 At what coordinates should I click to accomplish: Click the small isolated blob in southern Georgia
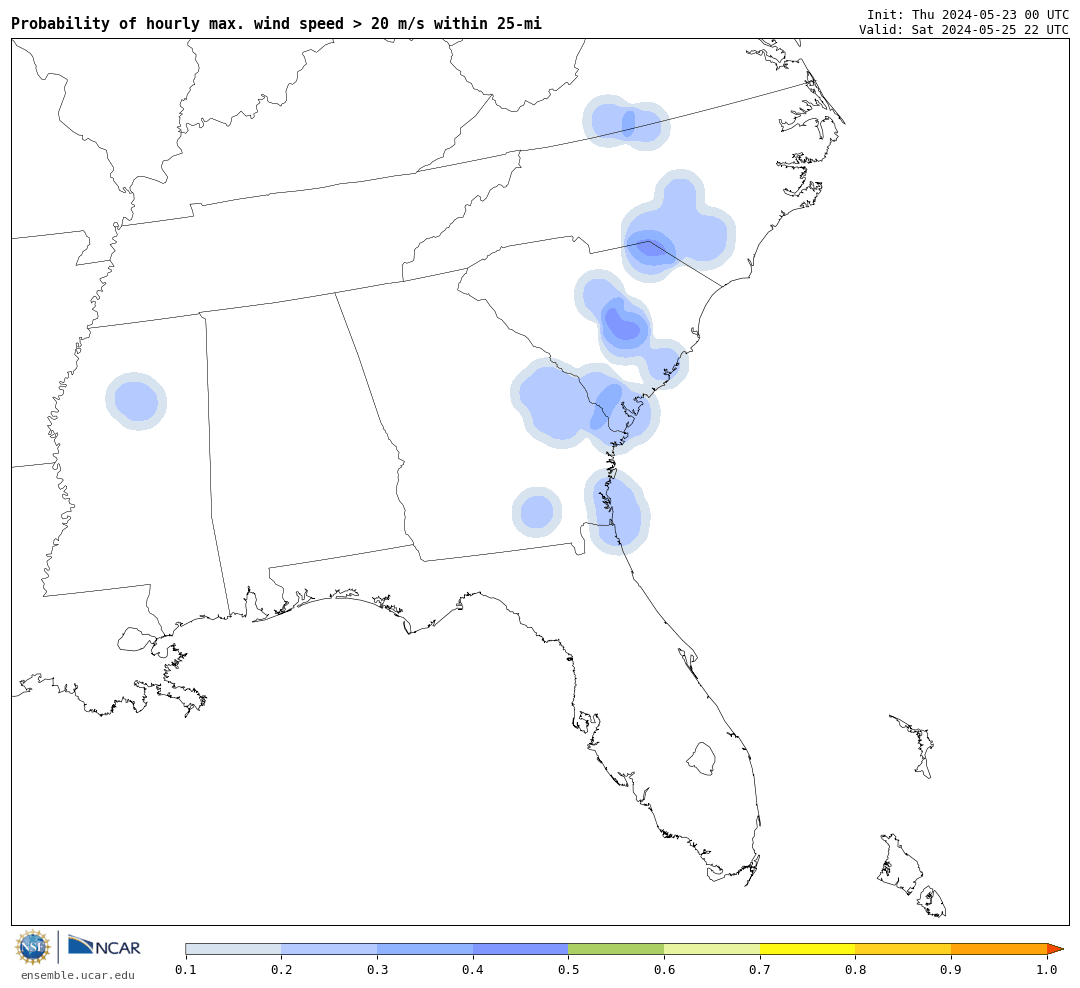click(537, 512)
